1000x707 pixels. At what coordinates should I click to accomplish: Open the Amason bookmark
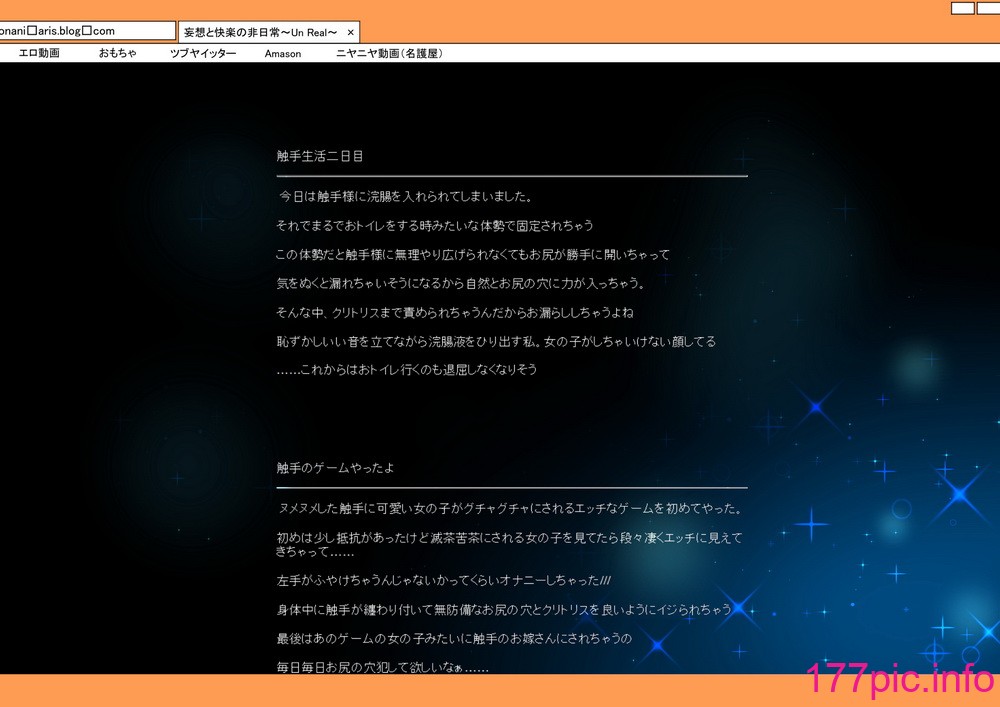click(x=283, y=54)
